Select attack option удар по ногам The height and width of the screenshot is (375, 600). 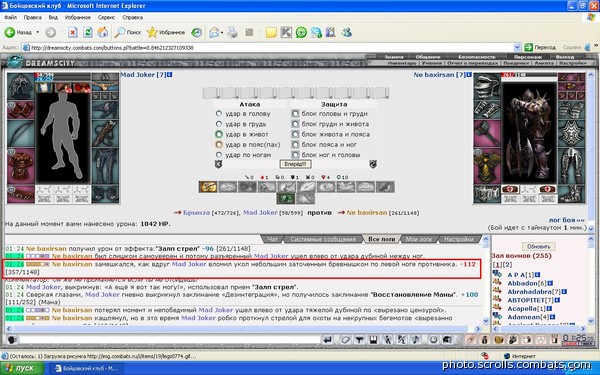[218, 155]
